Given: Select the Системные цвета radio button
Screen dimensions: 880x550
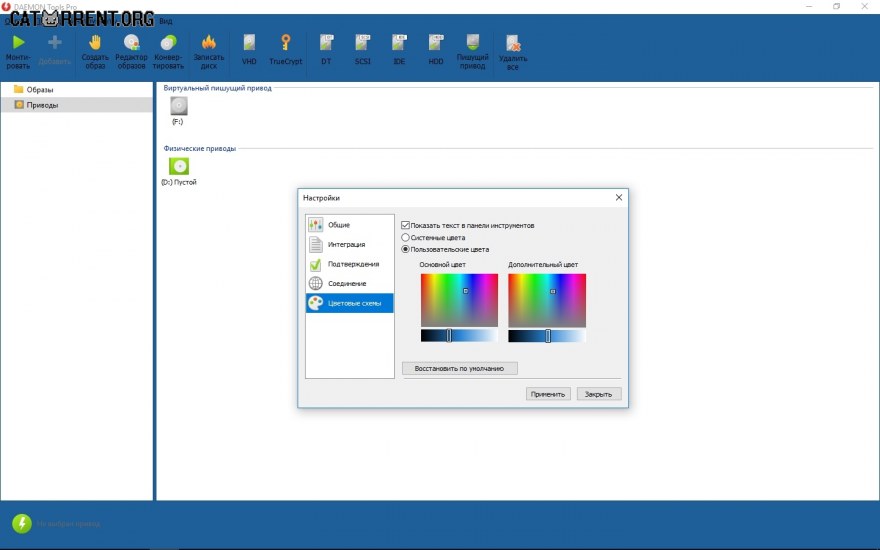Looking at the screenshot, I should [405, 237].
